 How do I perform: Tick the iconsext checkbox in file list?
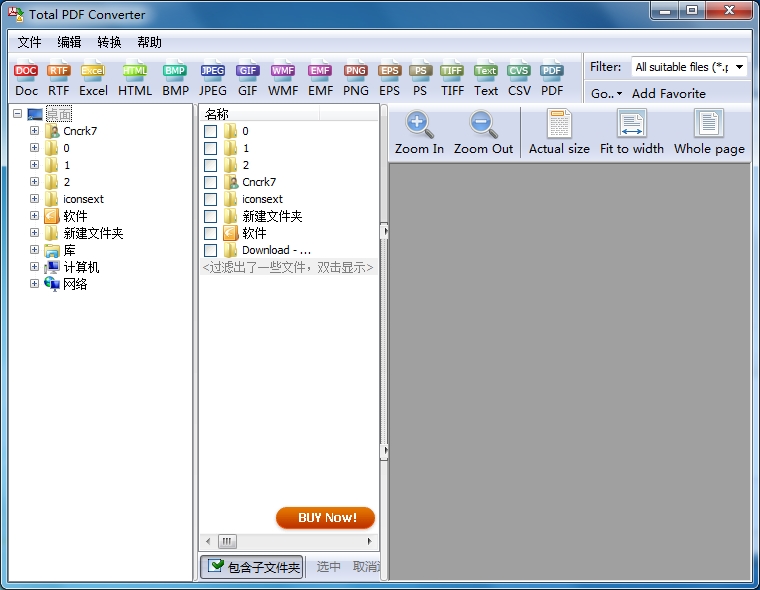[210, 199]
